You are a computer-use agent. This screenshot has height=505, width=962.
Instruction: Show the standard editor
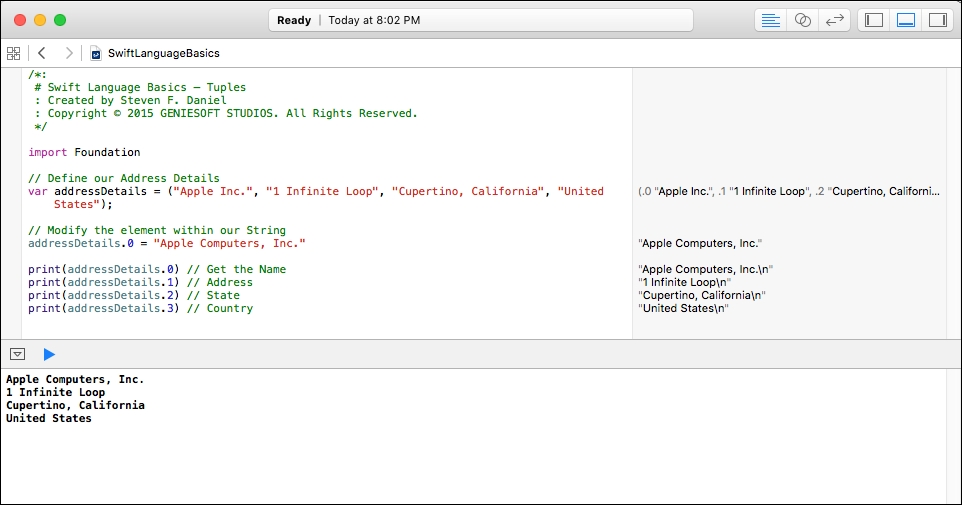point(771,20)
